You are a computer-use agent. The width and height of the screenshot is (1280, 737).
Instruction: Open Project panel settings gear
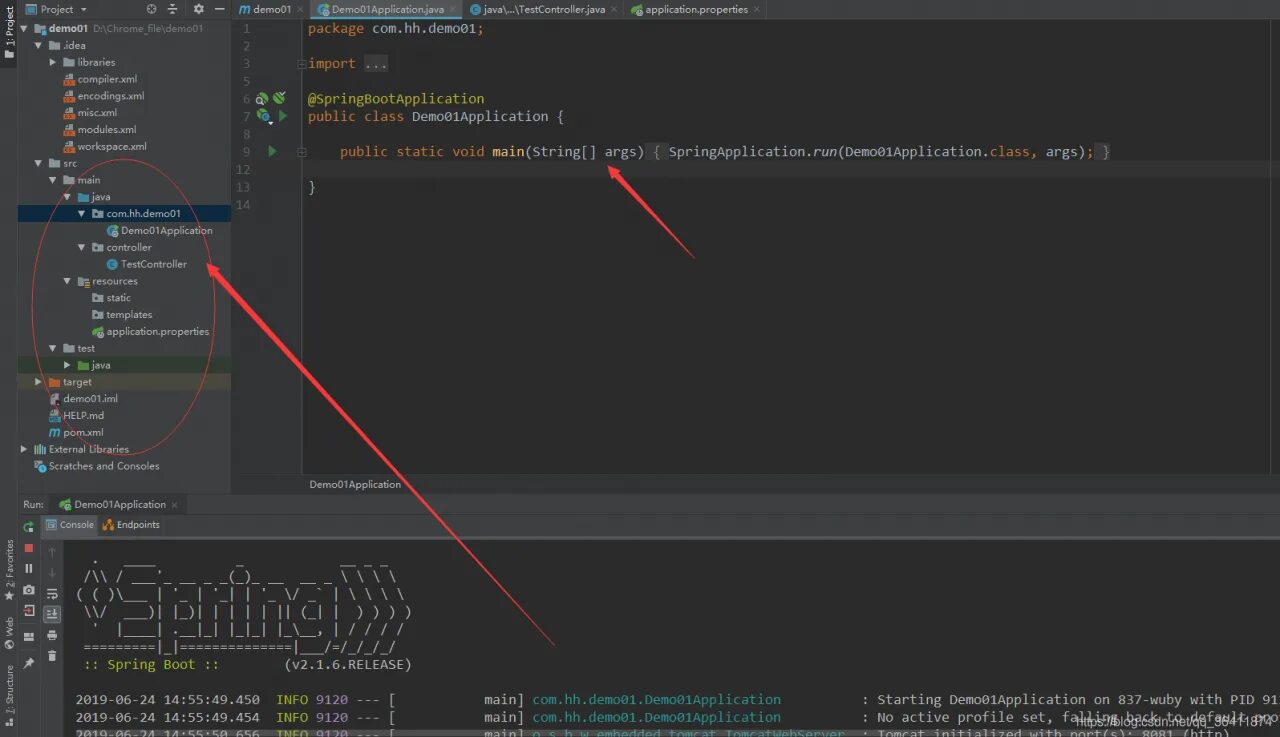click(x=198, y=9)
